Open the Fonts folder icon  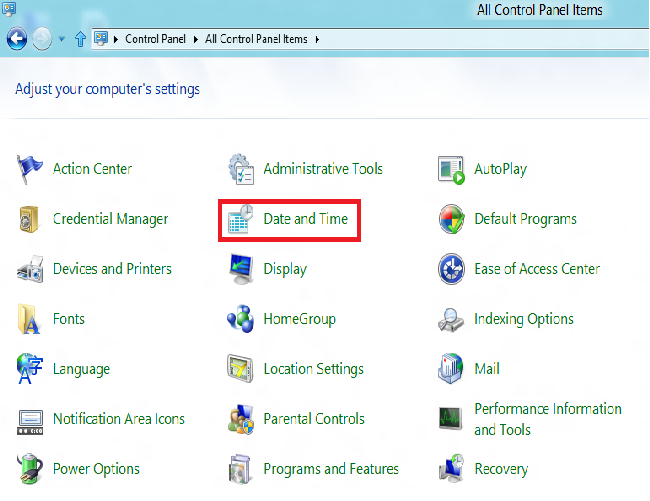(x=29, y=319)
